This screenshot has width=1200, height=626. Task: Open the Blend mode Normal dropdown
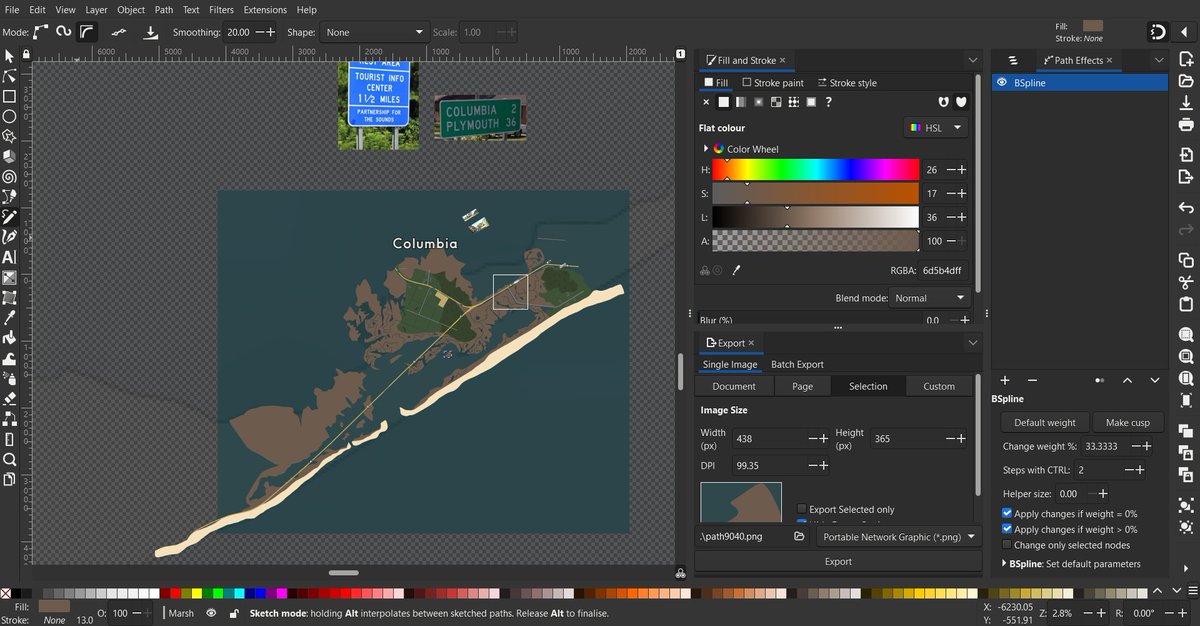pyautogui.click(x=929, y=298)
